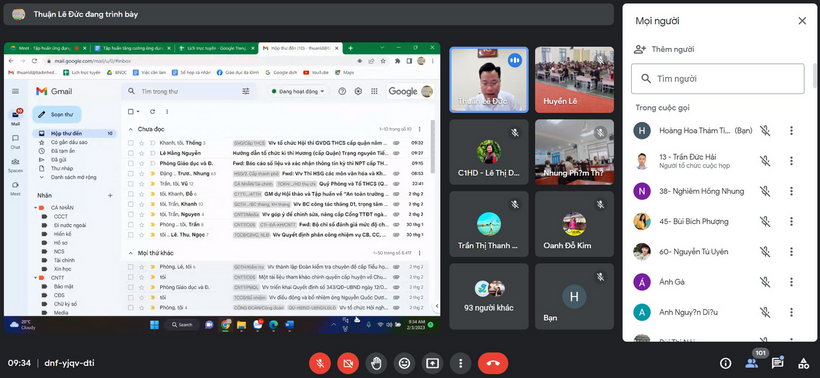Open the three-dot more options in call bar
The height and width of the screenshot is (378, 820).
pos(460,363)
